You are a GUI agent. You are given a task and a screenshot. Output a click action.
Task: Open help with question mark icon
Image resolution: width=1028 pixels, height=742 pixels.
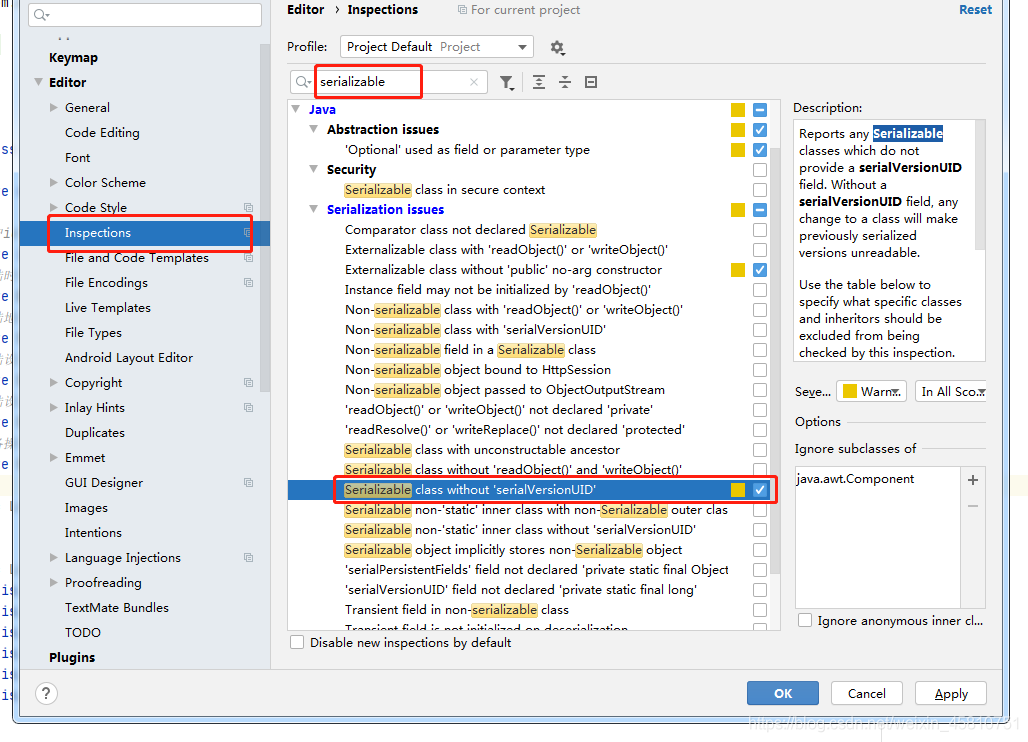coord(46,693)
